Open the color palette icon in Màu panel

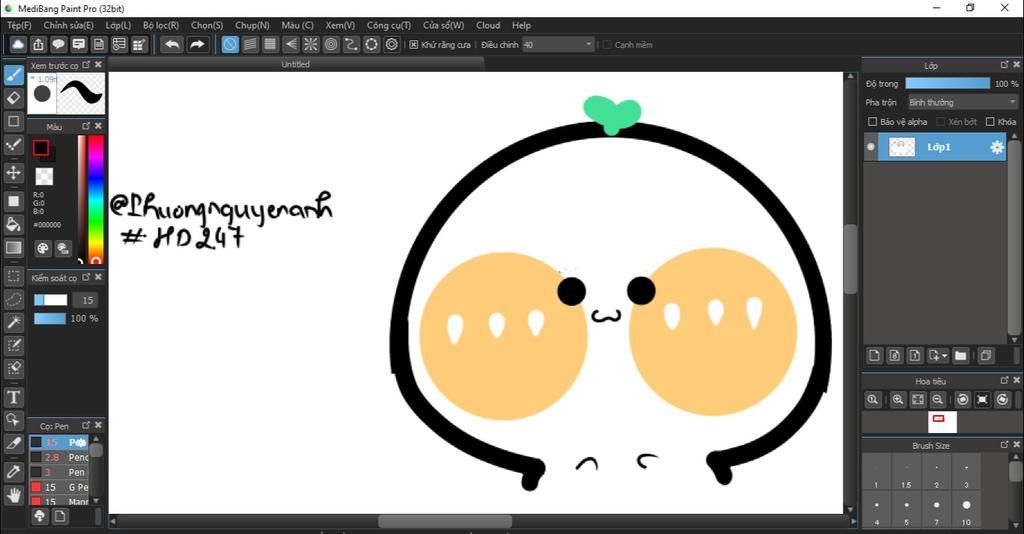click(x=42, y=248)
